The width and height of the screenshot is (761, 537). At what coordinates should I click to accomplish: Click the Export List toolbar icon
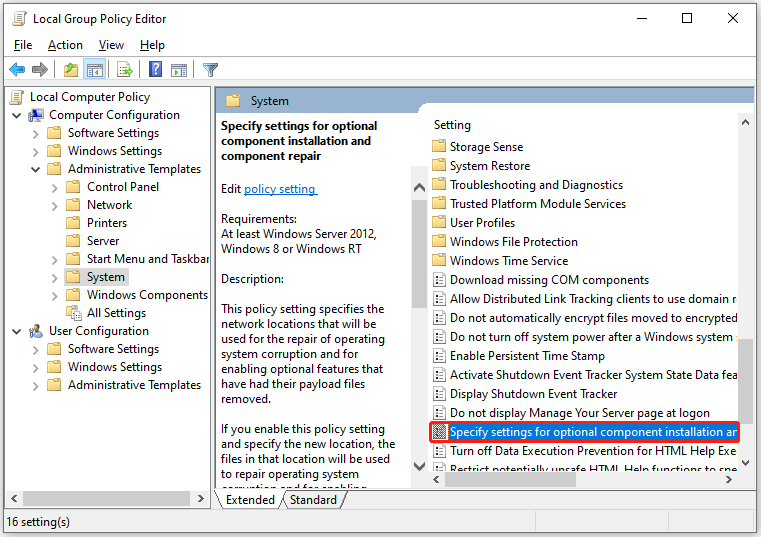(125, 69)
